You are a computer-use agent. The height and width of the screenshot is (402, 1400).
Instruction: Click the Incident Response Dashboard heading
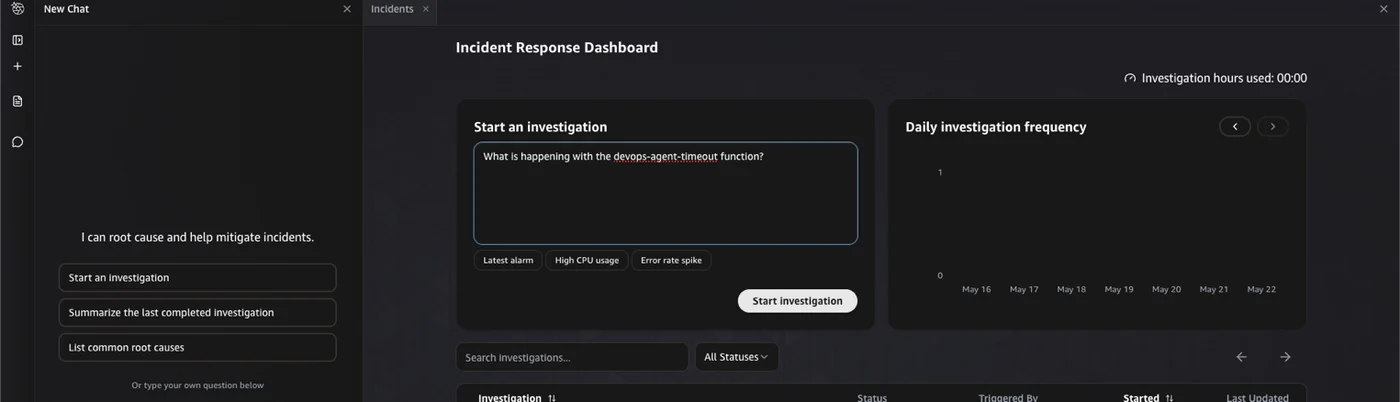tap(557, 47)
